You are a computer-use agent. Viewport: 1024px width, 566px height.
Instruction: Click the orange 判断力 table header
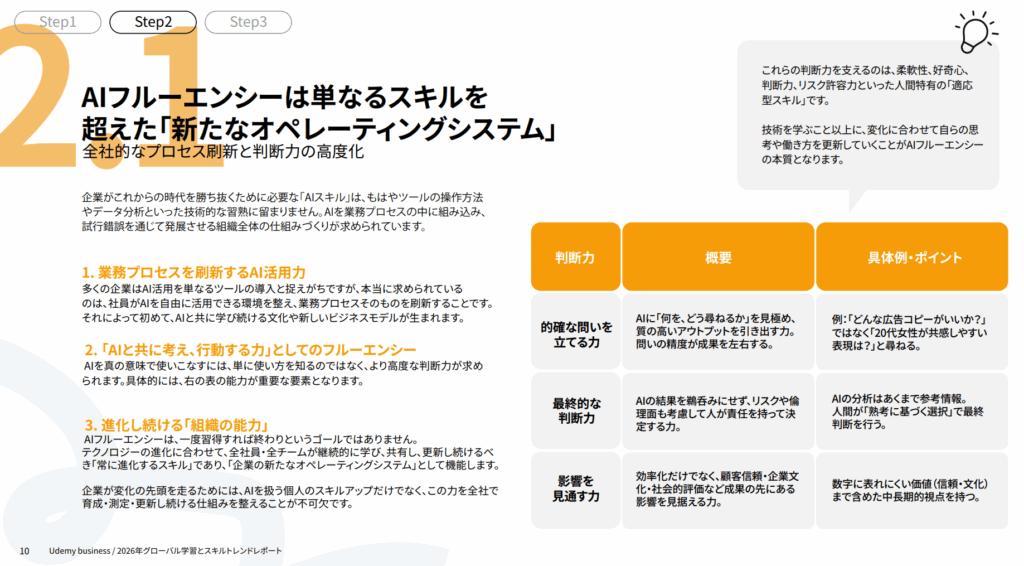pos(575,257)
